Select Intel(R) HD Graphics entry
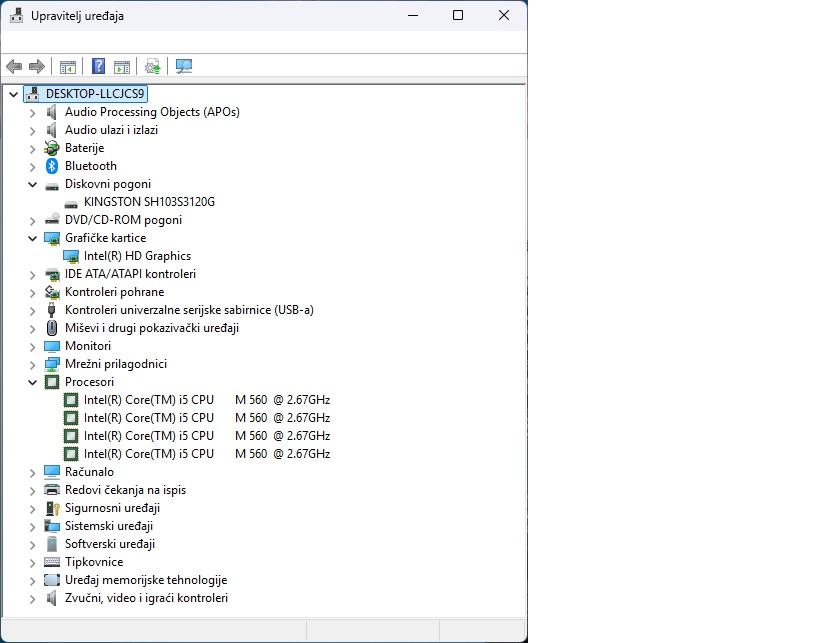The image size is (819, 643). tap(137, 256)
